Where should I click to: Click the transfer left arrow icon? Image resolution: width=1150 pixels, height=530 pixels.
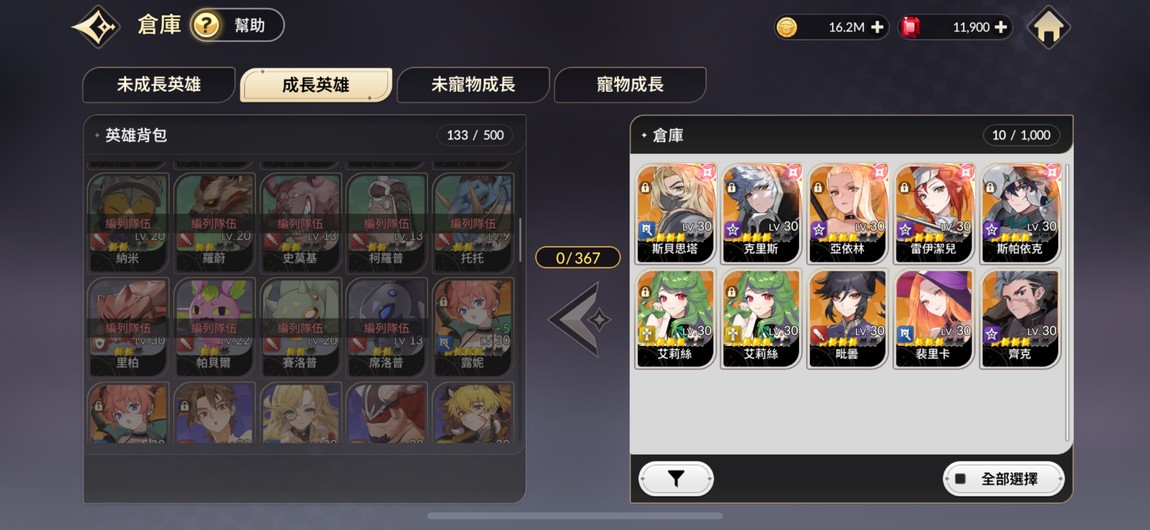point(578,320)
